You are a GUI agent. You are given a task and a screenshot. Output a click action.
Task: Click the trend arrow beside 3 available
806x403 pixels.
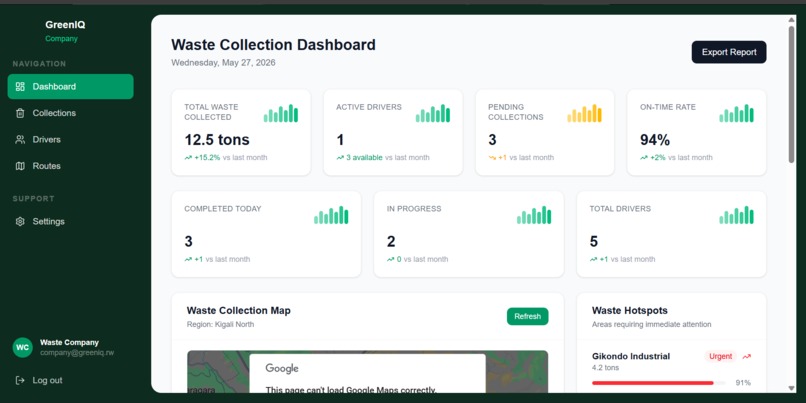coord(340,158)
